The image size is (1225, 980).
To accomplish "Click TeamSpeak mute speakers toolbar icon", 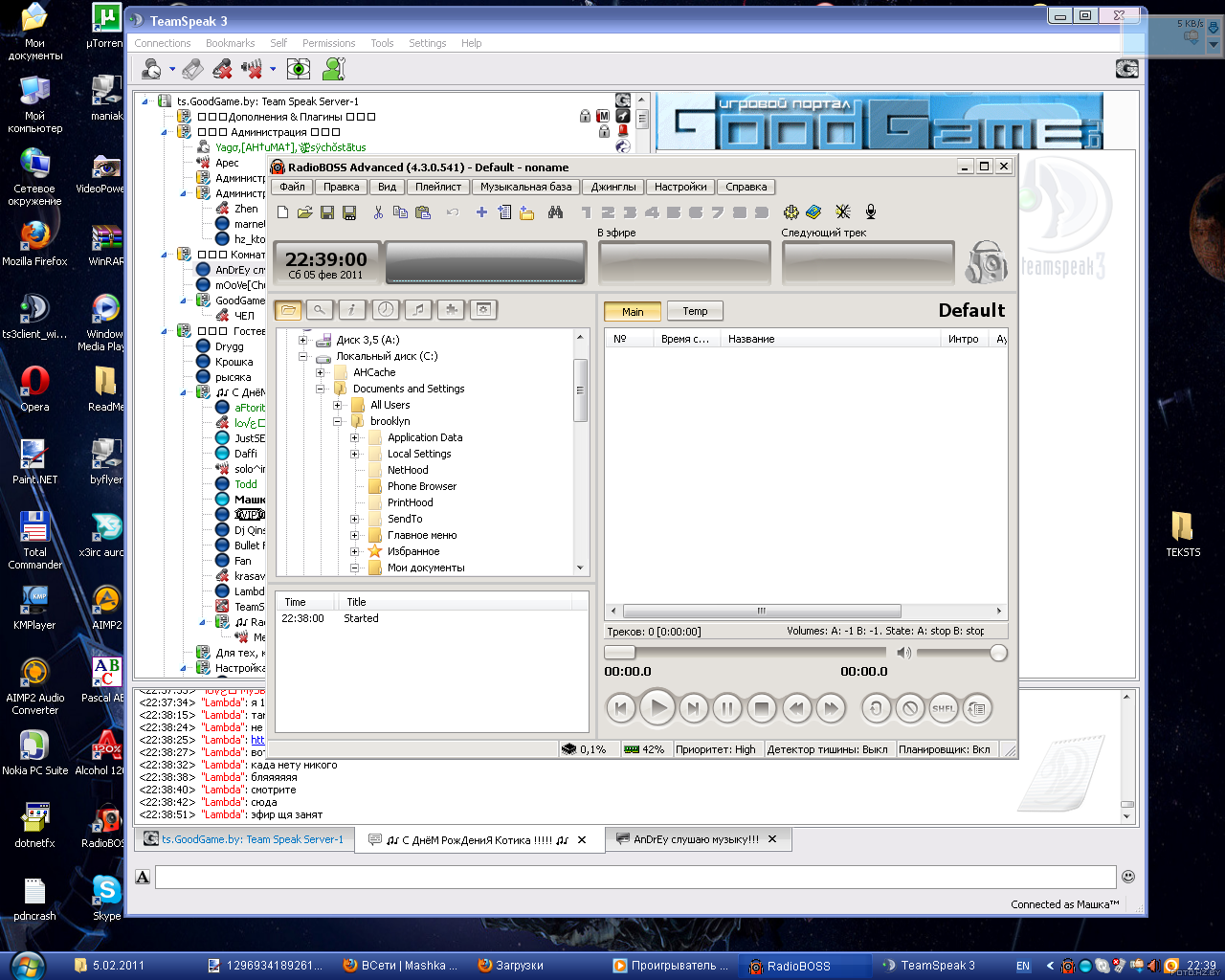I will click(252, 69).
